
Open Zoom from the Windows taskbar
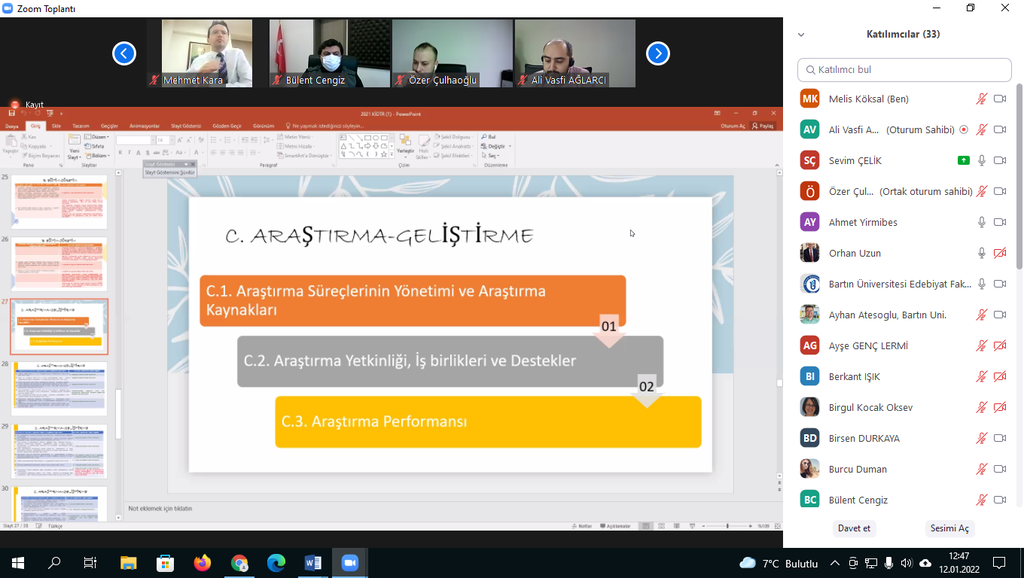(350, 563)
